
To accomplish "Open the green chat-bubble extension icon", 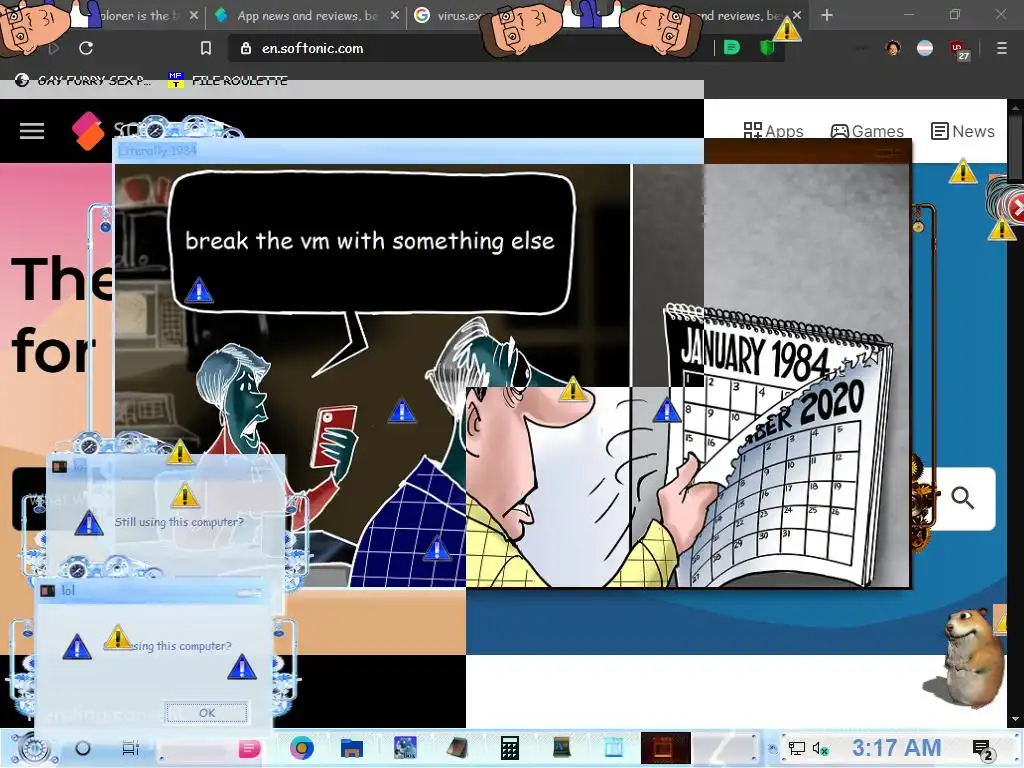I will pyautogui.click(x=731, y=48).
